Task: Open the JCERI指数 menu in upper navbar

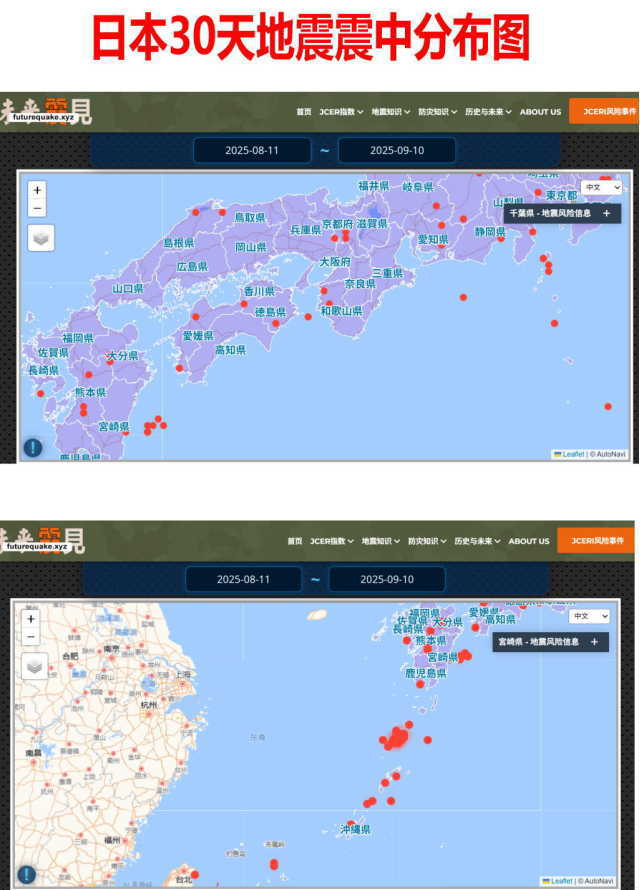Action: coord(341,112)
